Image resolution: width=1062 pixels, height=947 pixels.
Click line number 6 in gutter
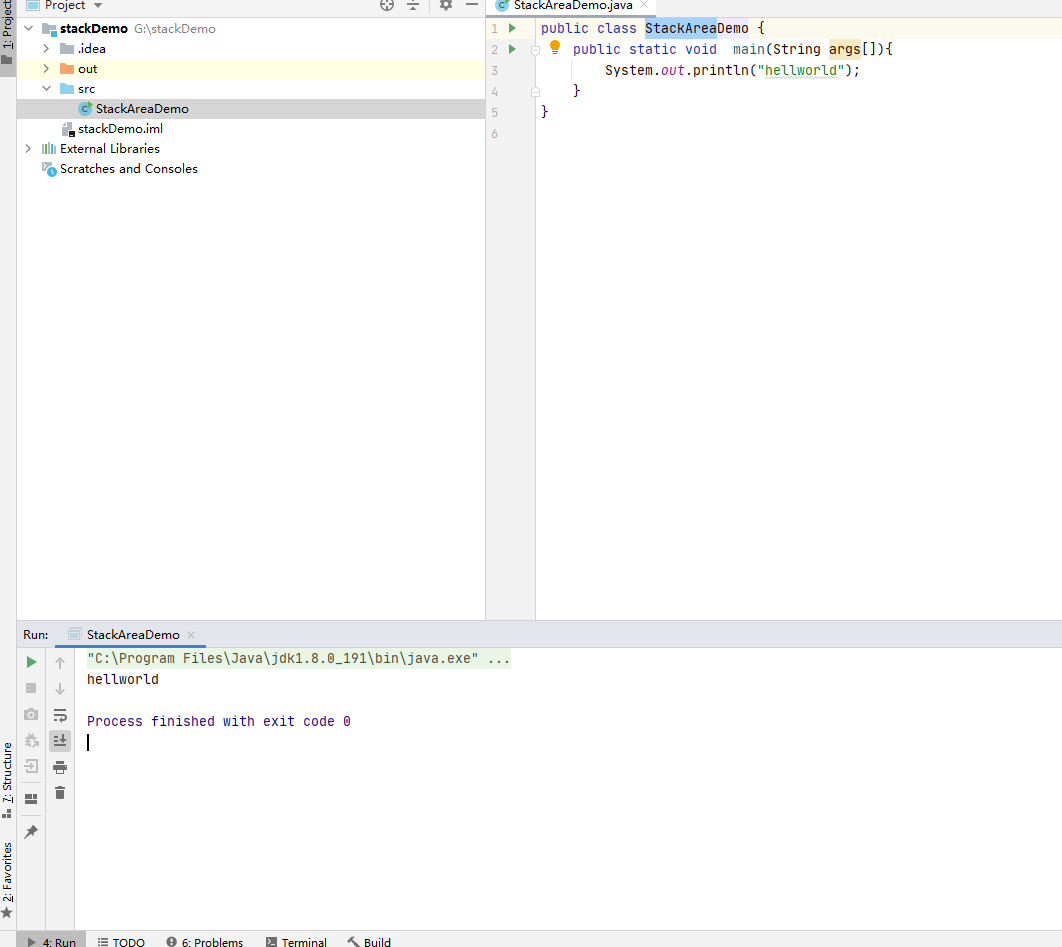point(494,134)
